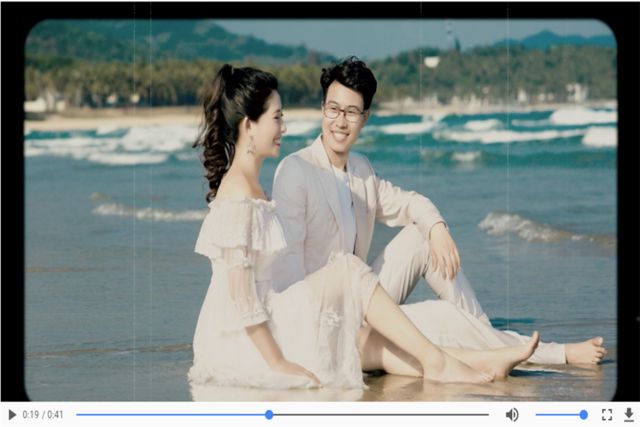This screenshot has width=640, height=427.
Task: Download the video
Action: pyautogui.click(x=629, y=415)
